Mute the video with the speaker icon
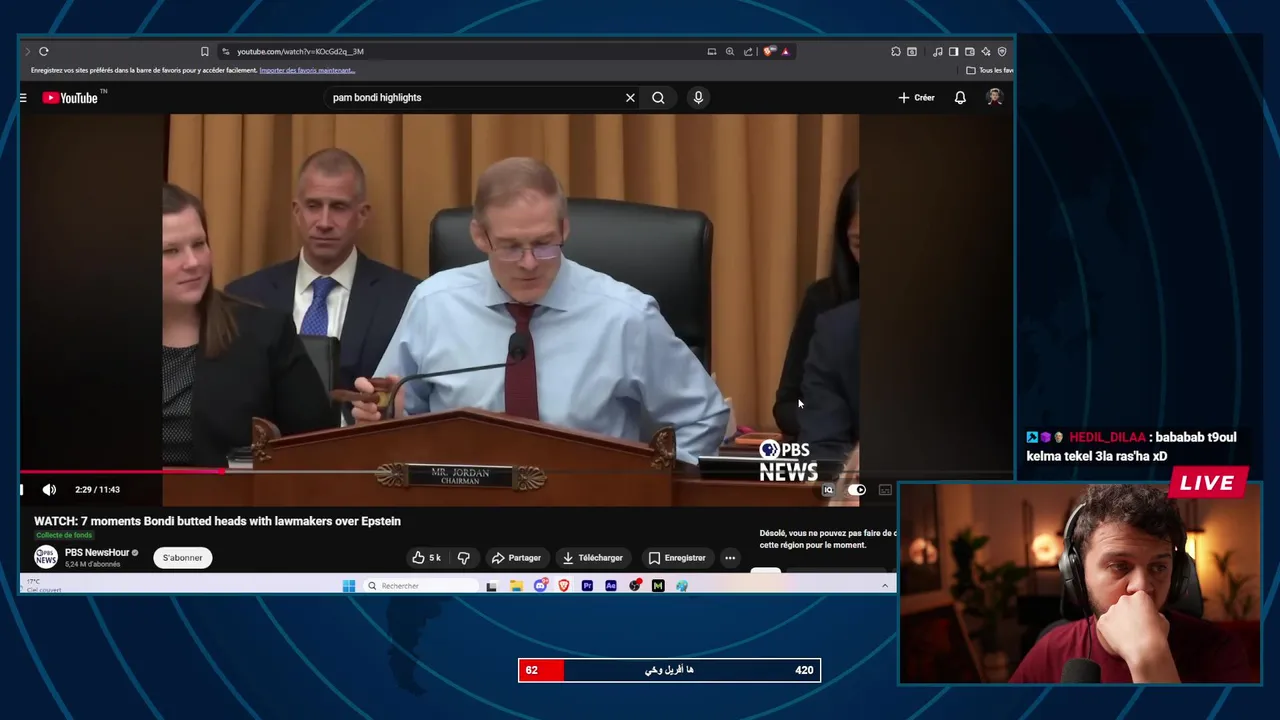The height and width of the screenshot is (720, 1280). click(49, 490)
